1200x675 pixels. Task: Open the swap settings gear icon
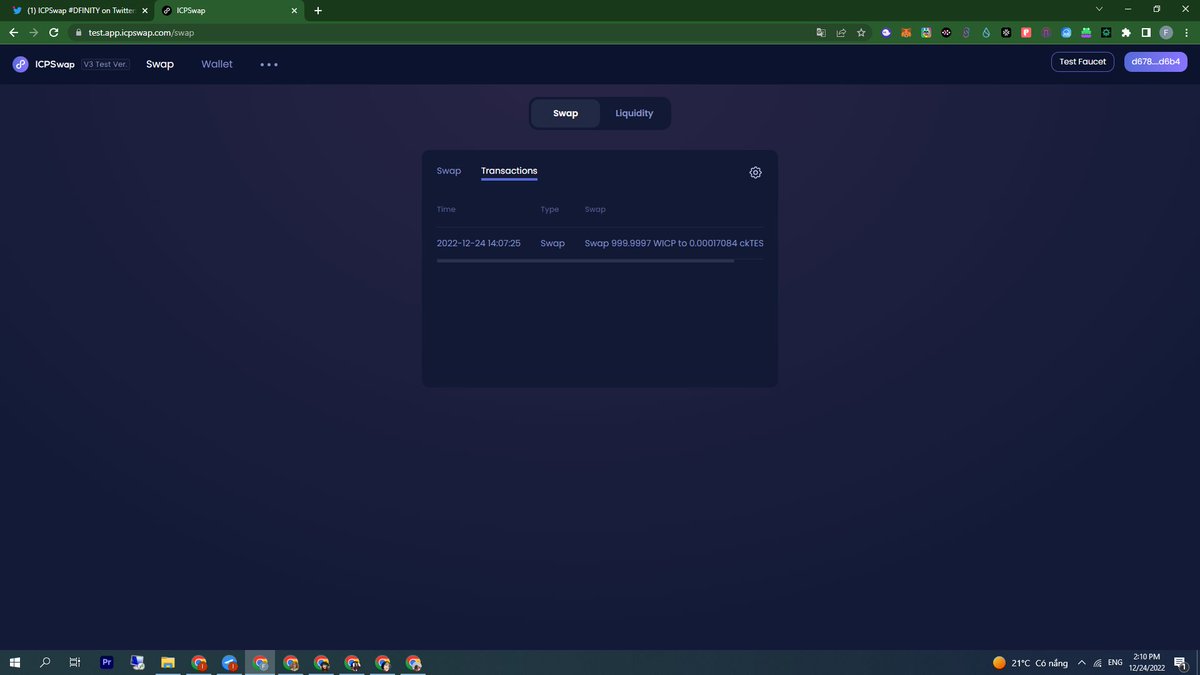point(755,172)
